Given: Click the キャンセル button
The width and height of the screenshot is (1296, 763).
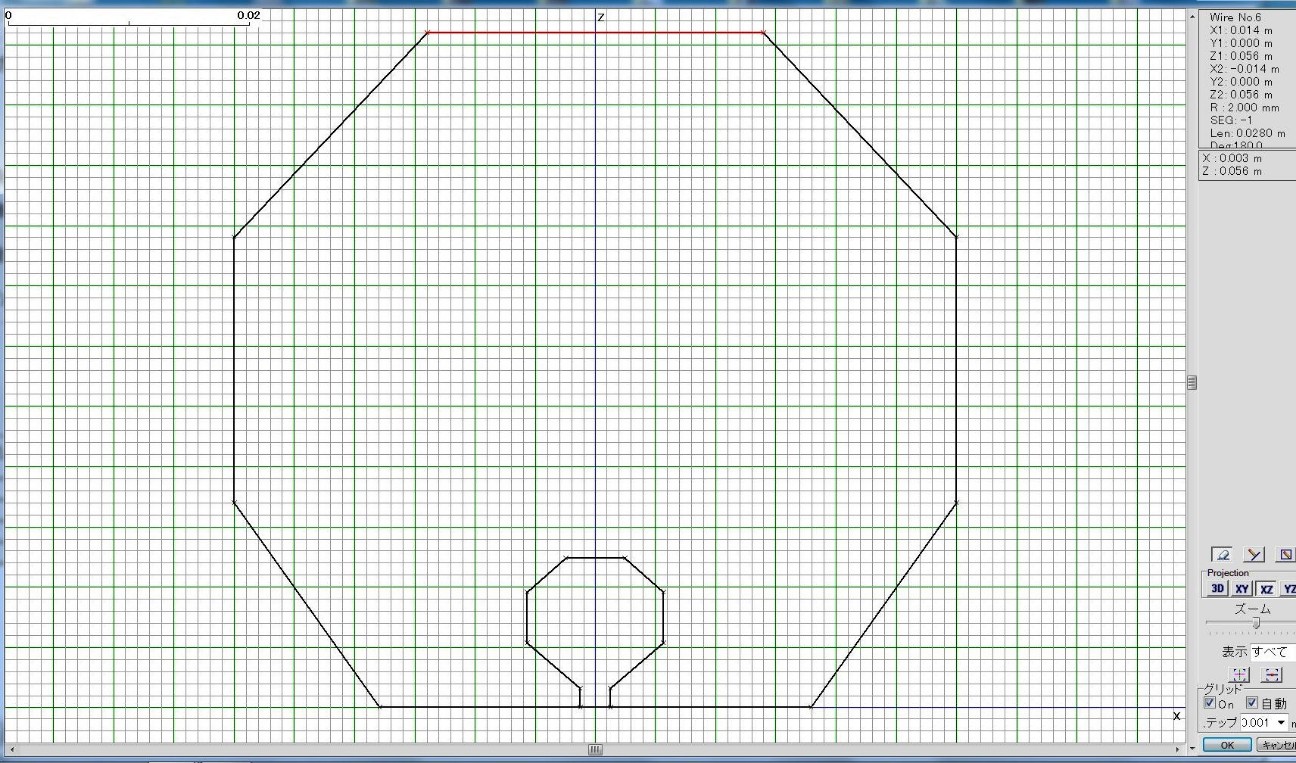Looking at the screenshot, I should pyautogui.click(x=1276, y=745).
